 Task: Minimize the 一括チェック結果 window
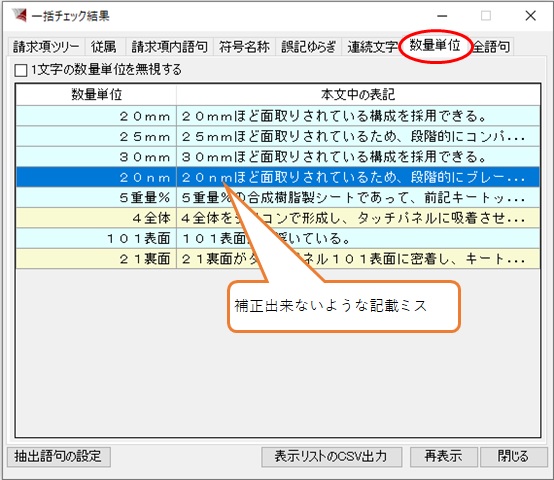[x=442, y=16]
